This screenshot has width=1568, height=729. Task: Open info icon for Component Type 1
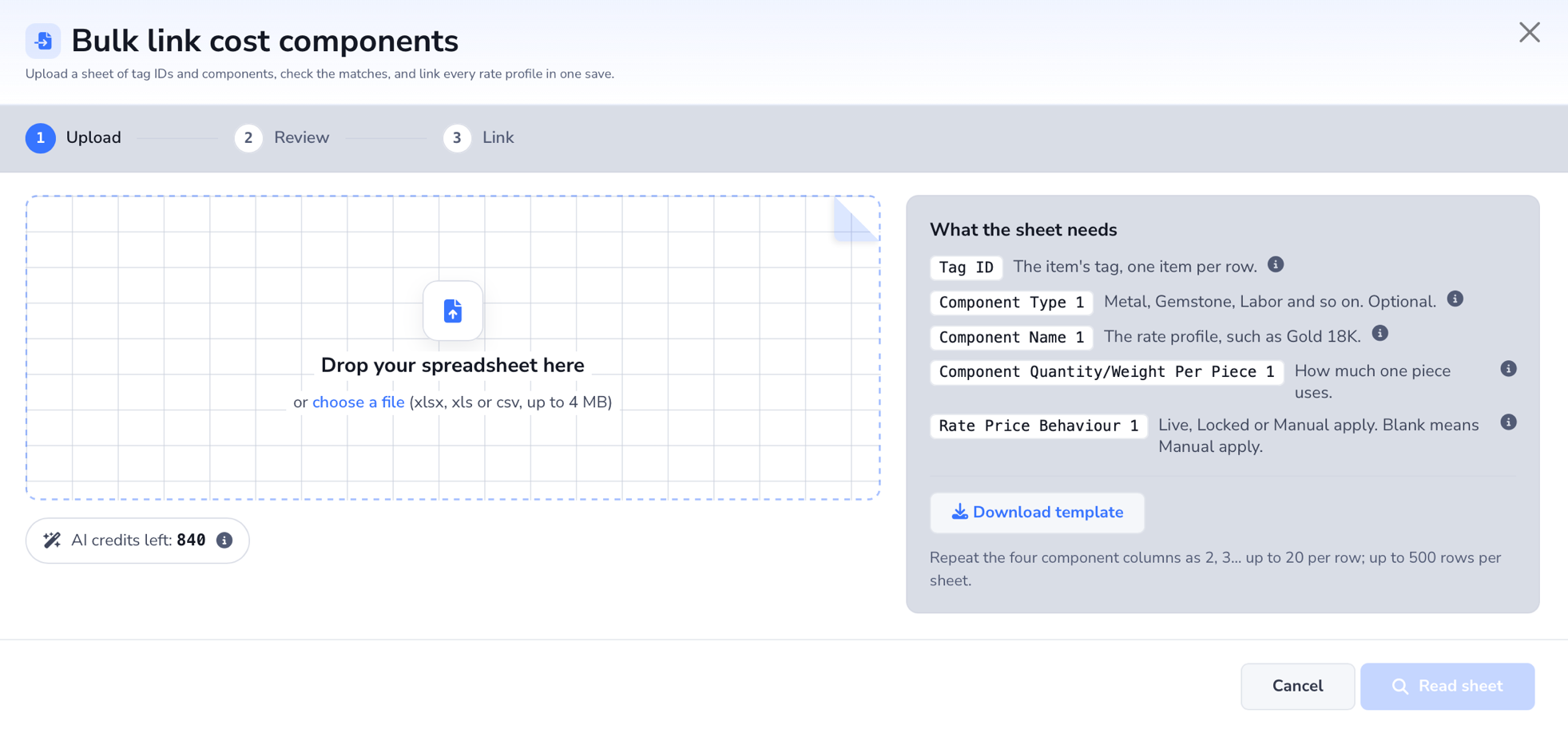coord(1455,299)
